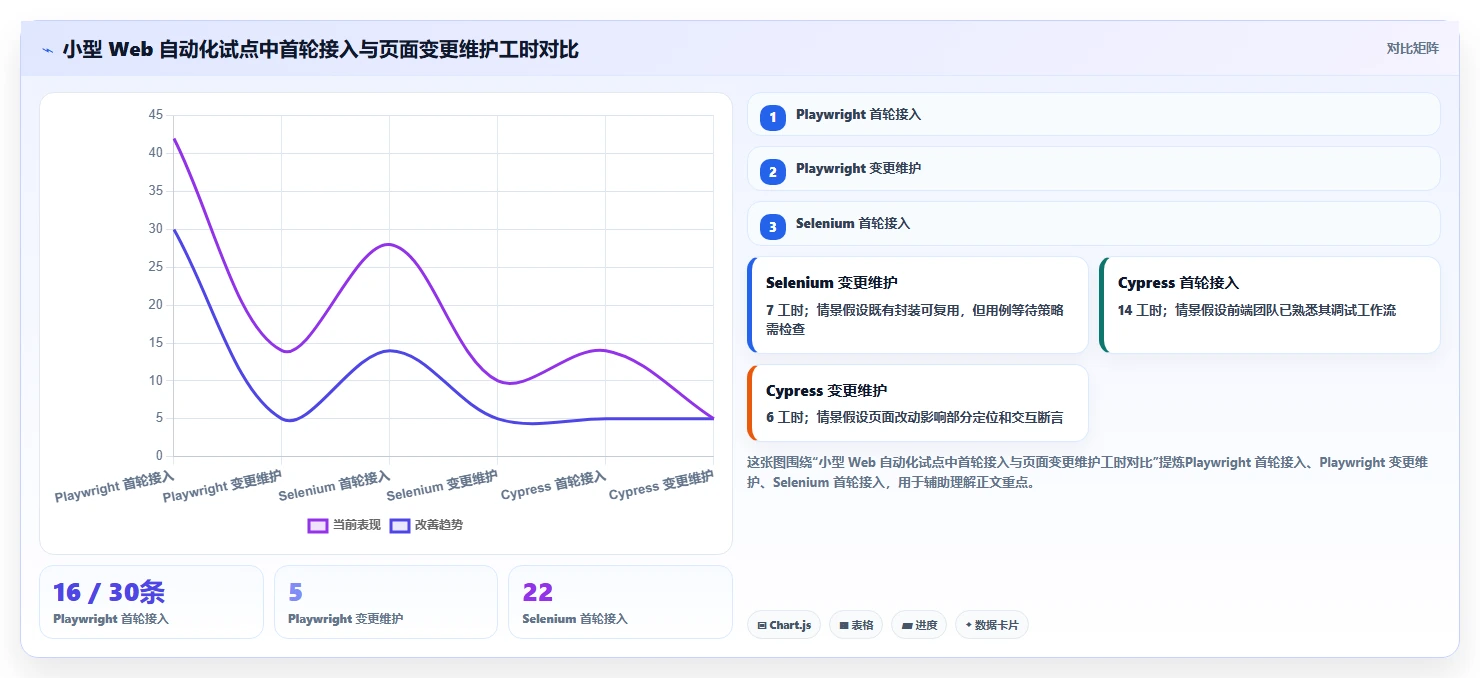Click the 表格 tag chip
Viewport: 1480px width, 678px height.
point(856,625)
